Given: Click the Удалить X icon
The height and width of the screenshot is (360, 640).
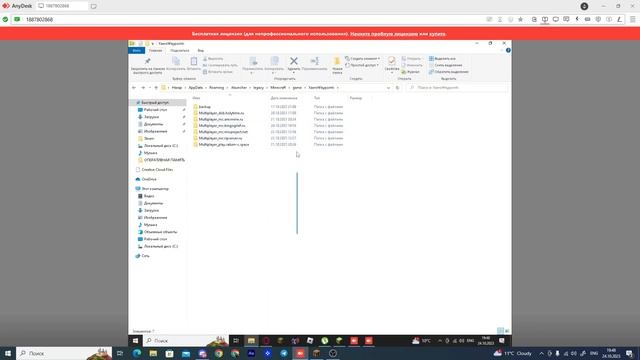Looking at the screenshot, I should (293, 62).
